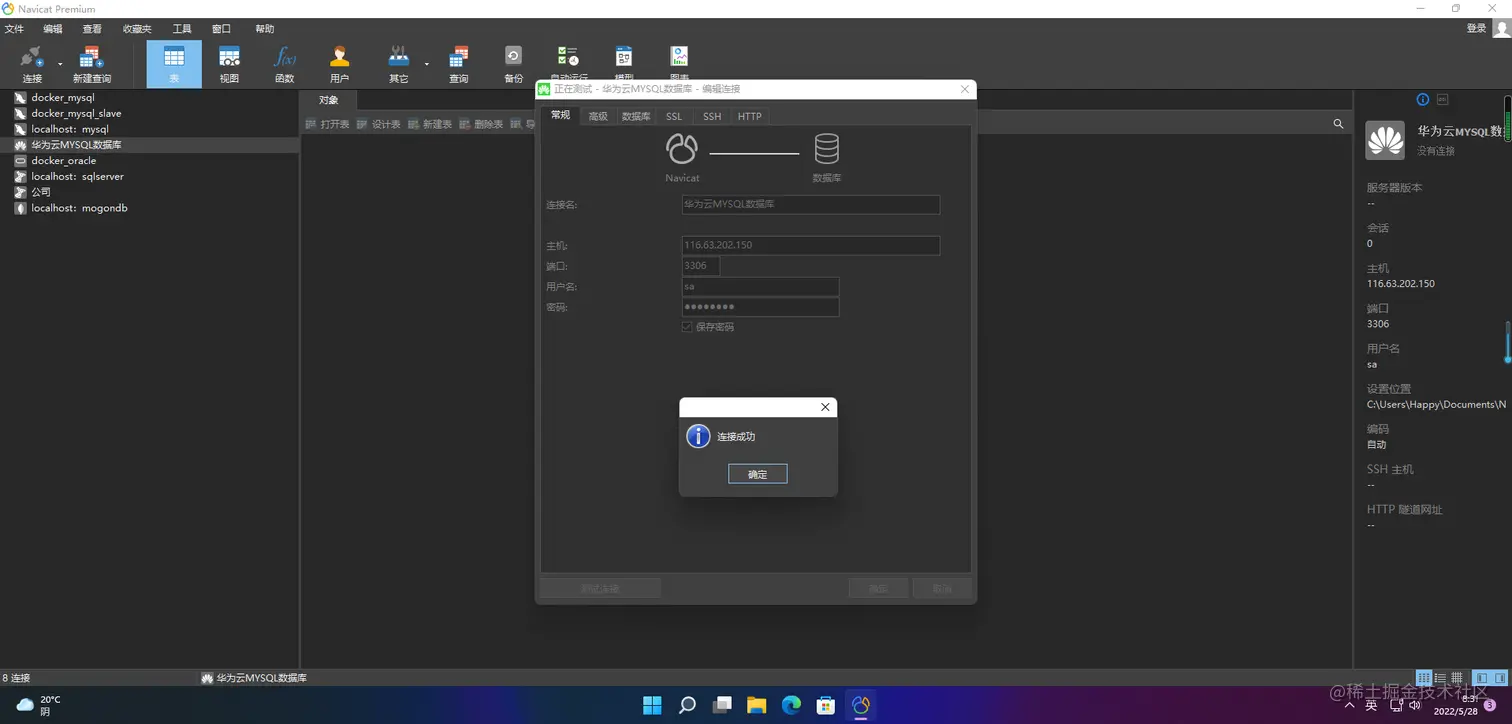Expand the 其它 (Others) dropdown arrow
This screenshot has width=1512, height=724.
pyautogui.click(x=427, y=64)
